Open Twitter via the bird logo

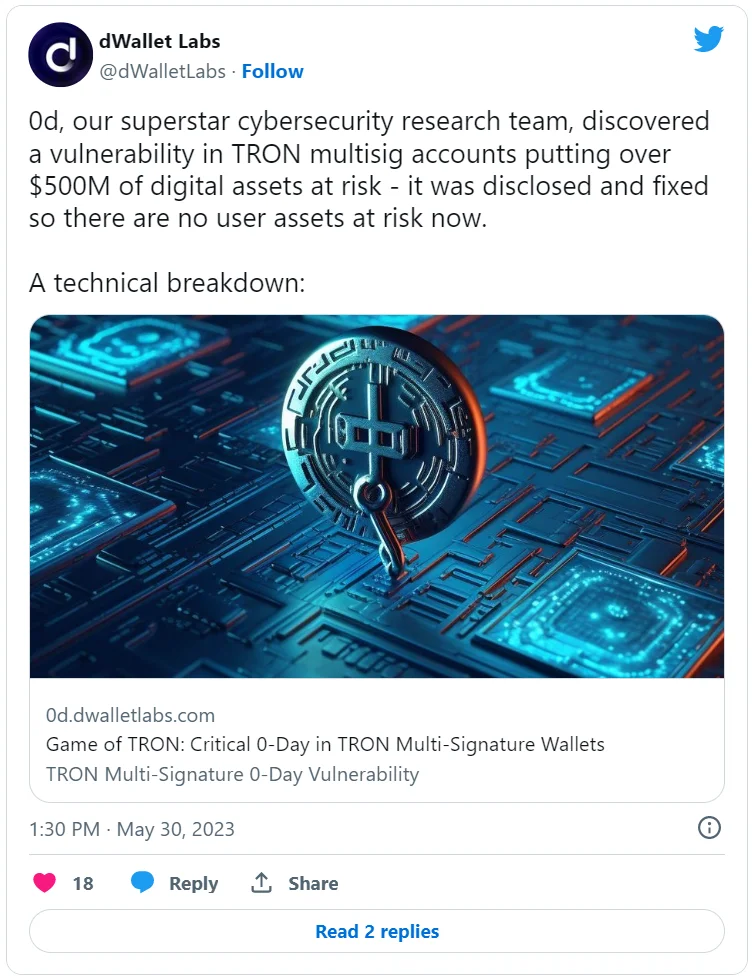tap(708, 39)
